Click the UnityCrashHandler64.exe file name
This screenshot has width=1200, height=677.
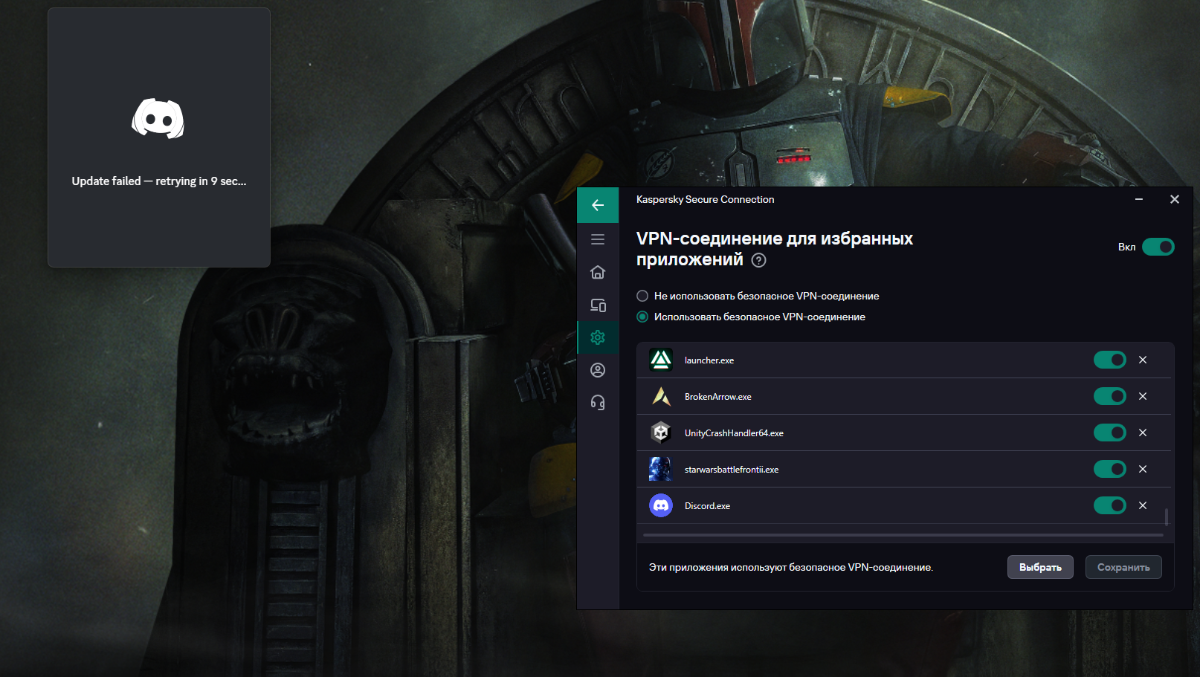point(734,433)
